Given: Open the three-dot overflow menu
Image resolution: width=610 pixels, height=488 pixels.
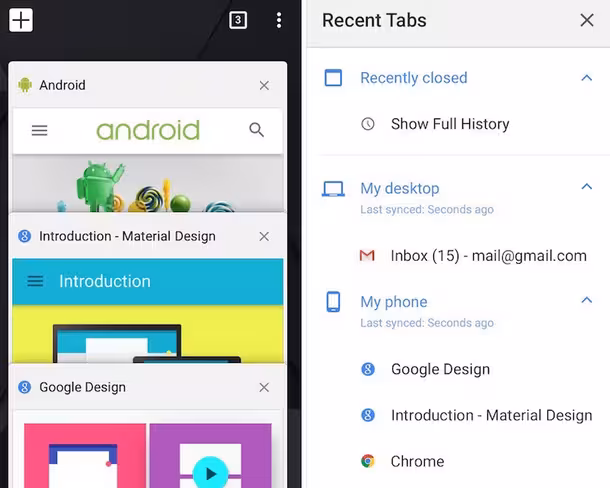Looking at the screenshot, I should (x=279, y=20).
